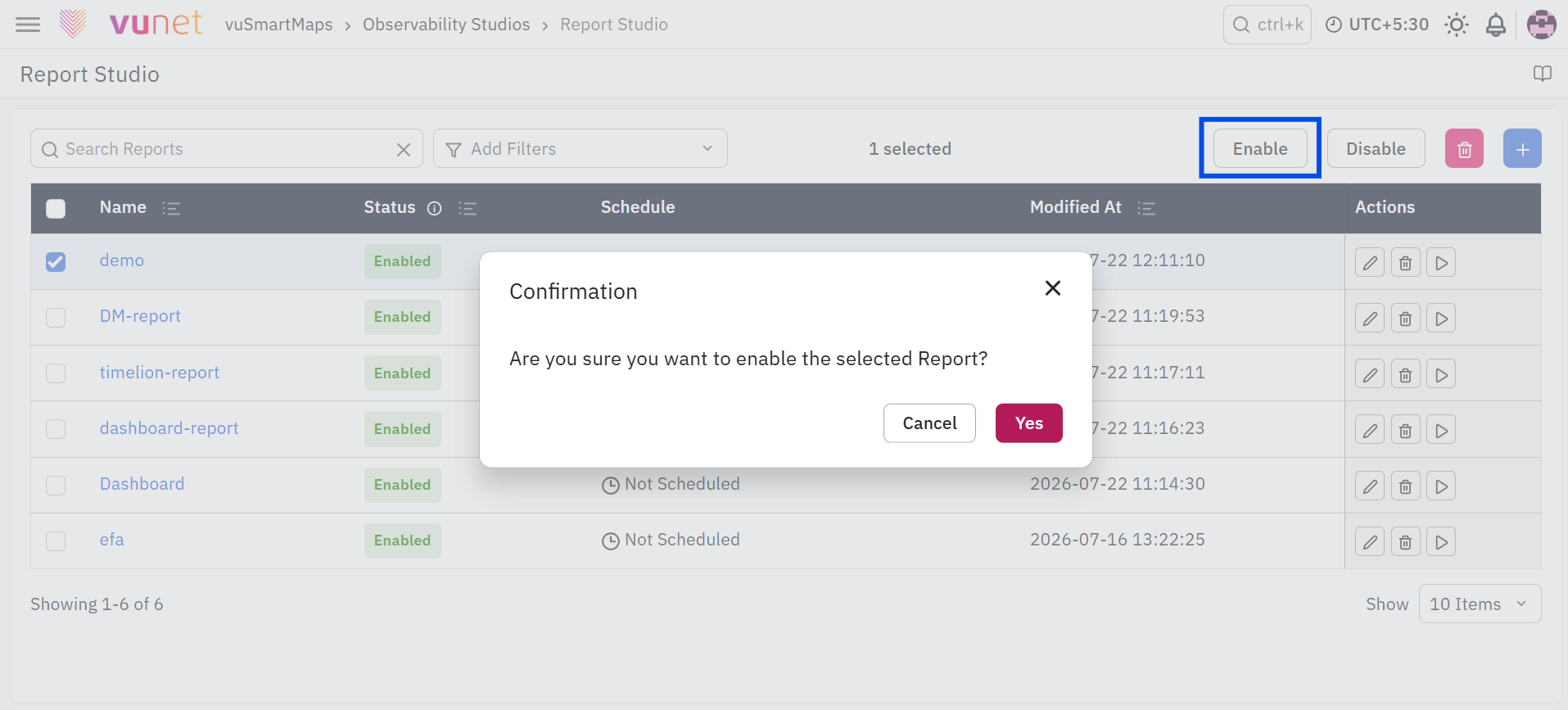Toggle the select-all header checkbox
Image resolution: width=1568 pixels, height=710 pixels.
(x=56, y=209)
